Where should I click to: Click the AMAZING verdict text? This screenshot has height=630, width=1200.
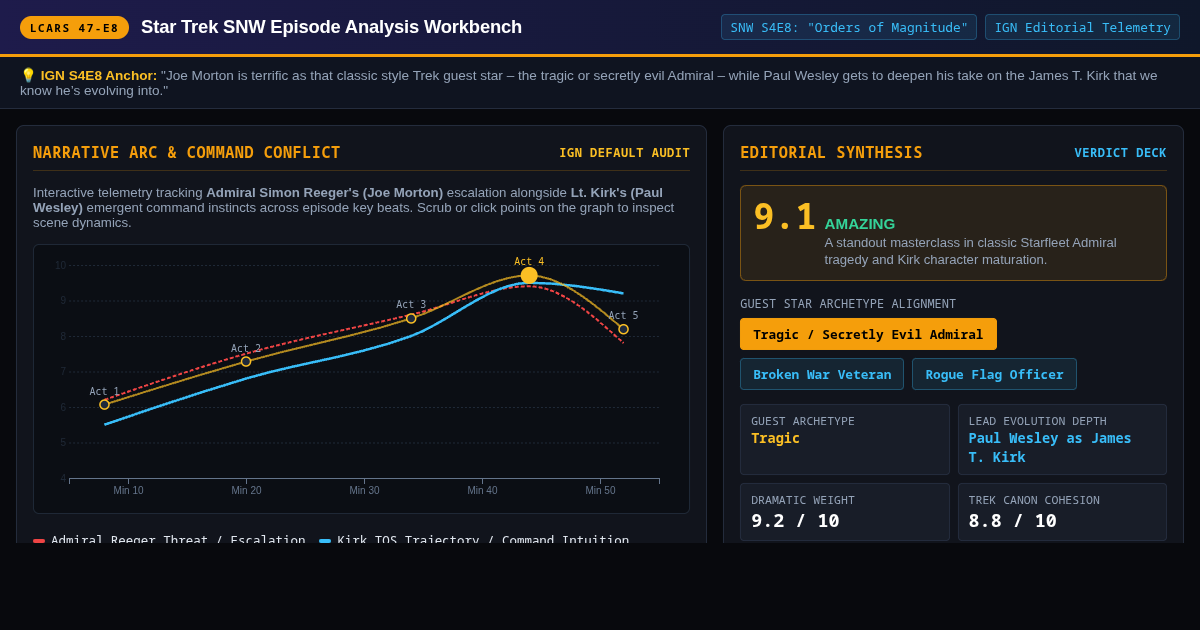(x=860, y=224)
